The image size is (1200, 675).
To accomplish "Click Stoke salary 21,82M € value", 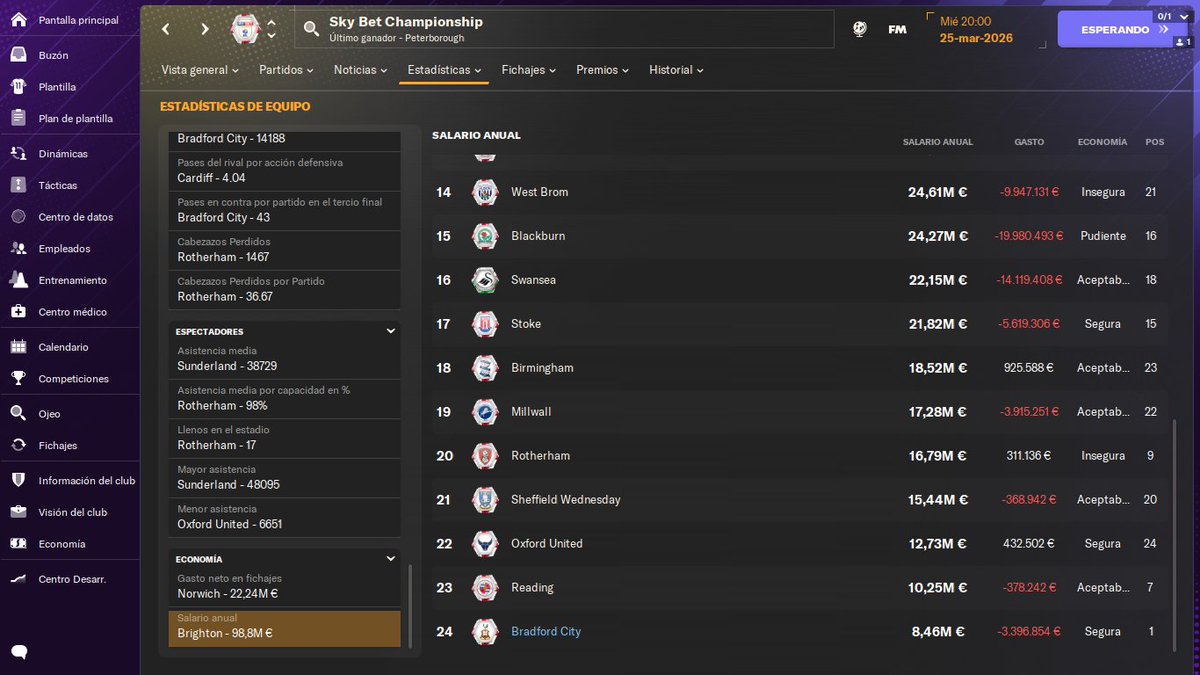I will point(938,324).
